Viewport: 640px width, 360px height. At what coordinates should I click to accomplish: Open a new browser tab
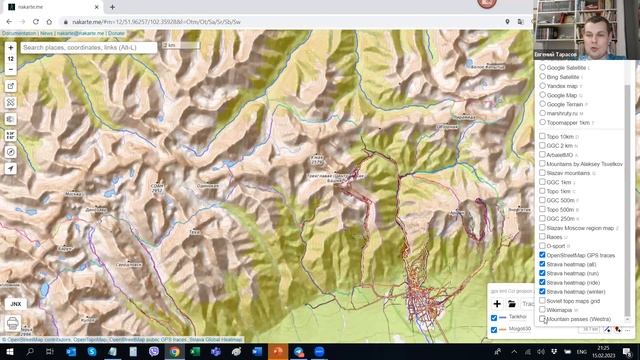pyautogui.click(x=112, y=7)
